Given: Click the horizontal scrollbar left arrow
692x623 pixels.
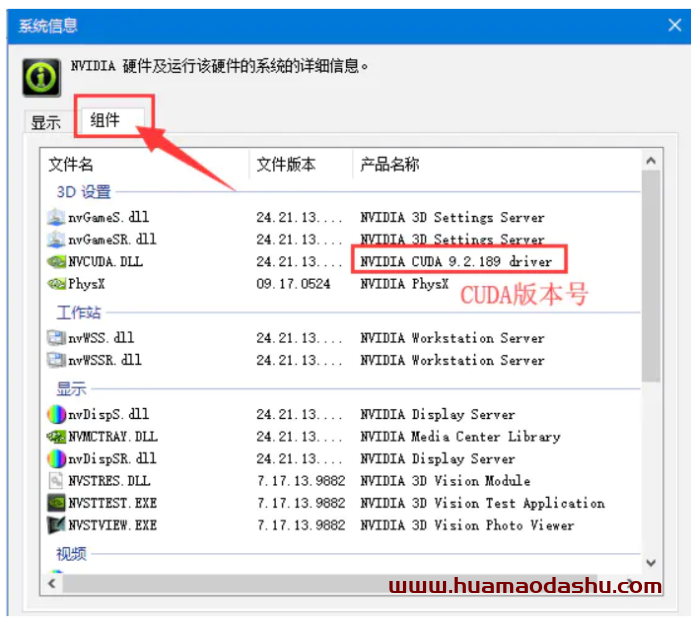Looking at the screenshot, I should pos(52,583).
